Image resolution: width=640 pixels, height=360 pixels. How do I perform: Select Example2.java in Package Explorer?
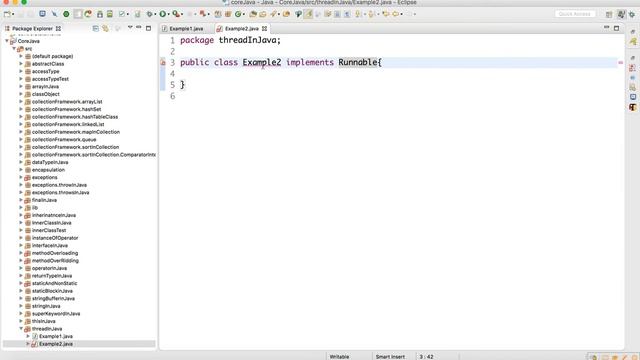pyautogui.click(x=56, y=344)
